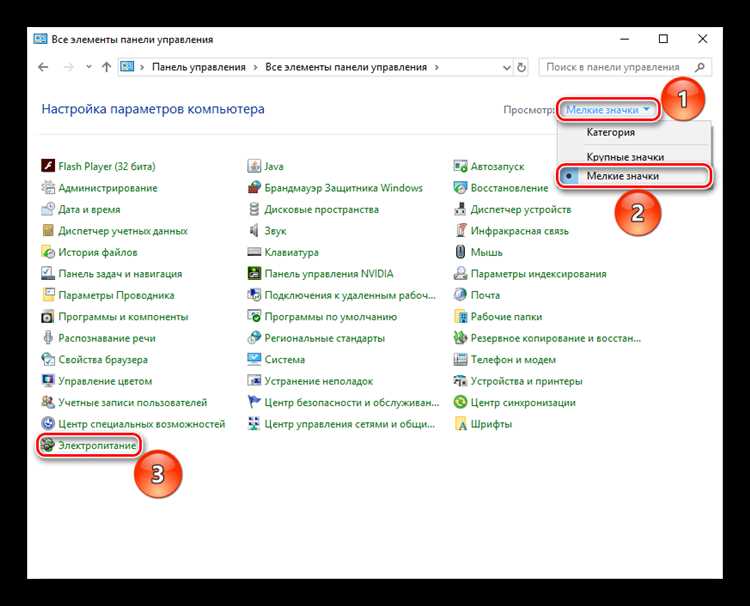Image resolution: width=750 pixels, height=606 pixels.
Task: Expand the chevron after Панель управления breadcrumb
Action: pyautogui.click(x=255, y=67)
